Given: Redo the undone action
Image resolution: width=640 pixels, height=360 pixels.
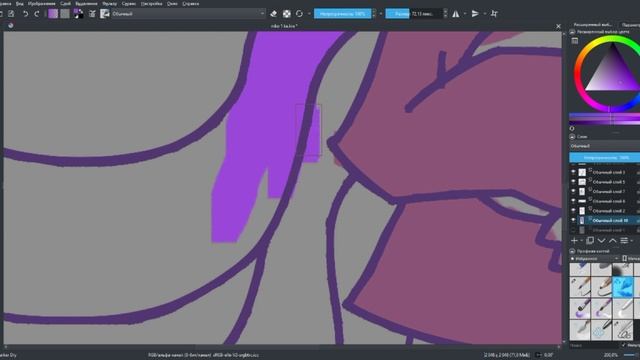Looking at the screenshot, I should click(37, 14).
